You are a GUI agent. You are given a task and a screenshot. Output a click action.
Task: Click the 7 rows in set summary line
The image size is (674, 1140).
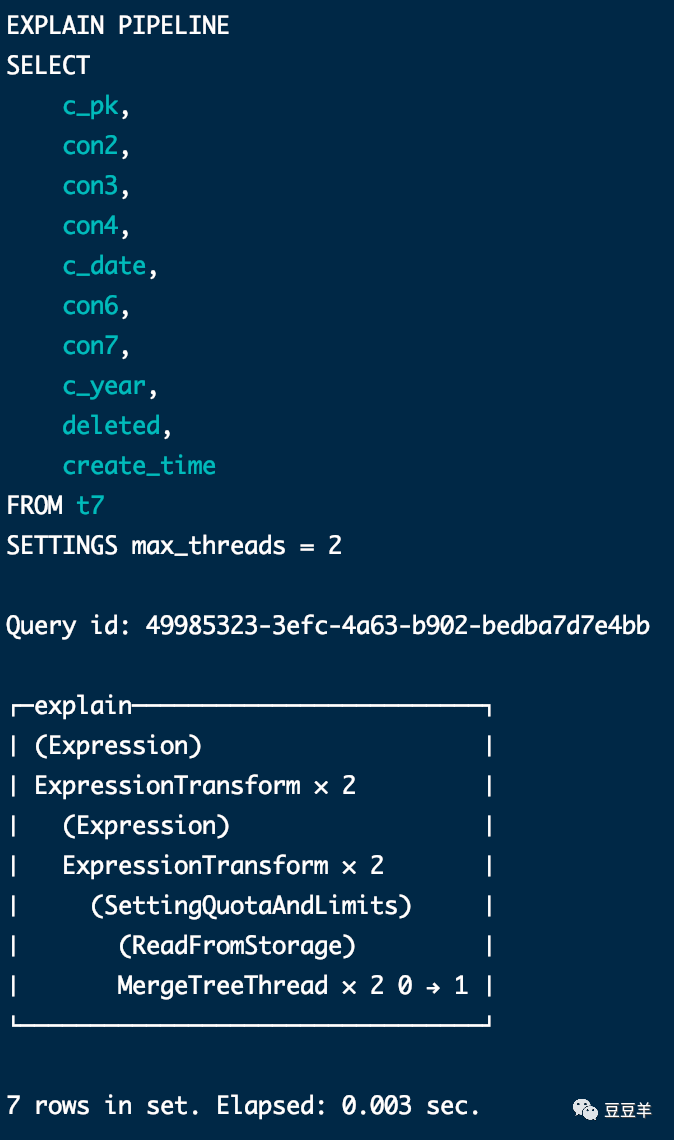point(243,1105)
